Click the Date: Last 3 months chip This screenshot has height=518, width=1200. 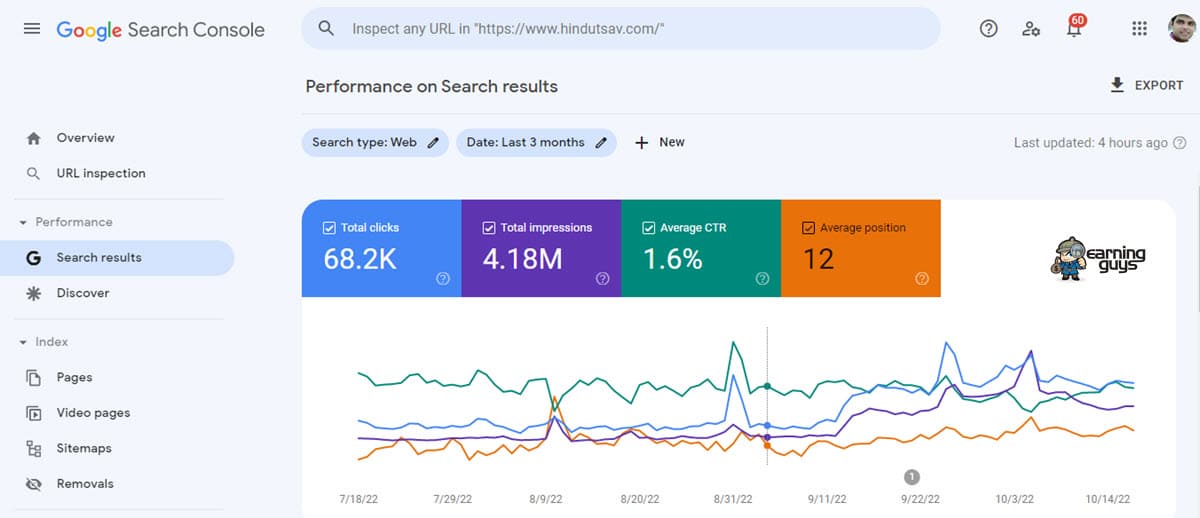[536, 142]
